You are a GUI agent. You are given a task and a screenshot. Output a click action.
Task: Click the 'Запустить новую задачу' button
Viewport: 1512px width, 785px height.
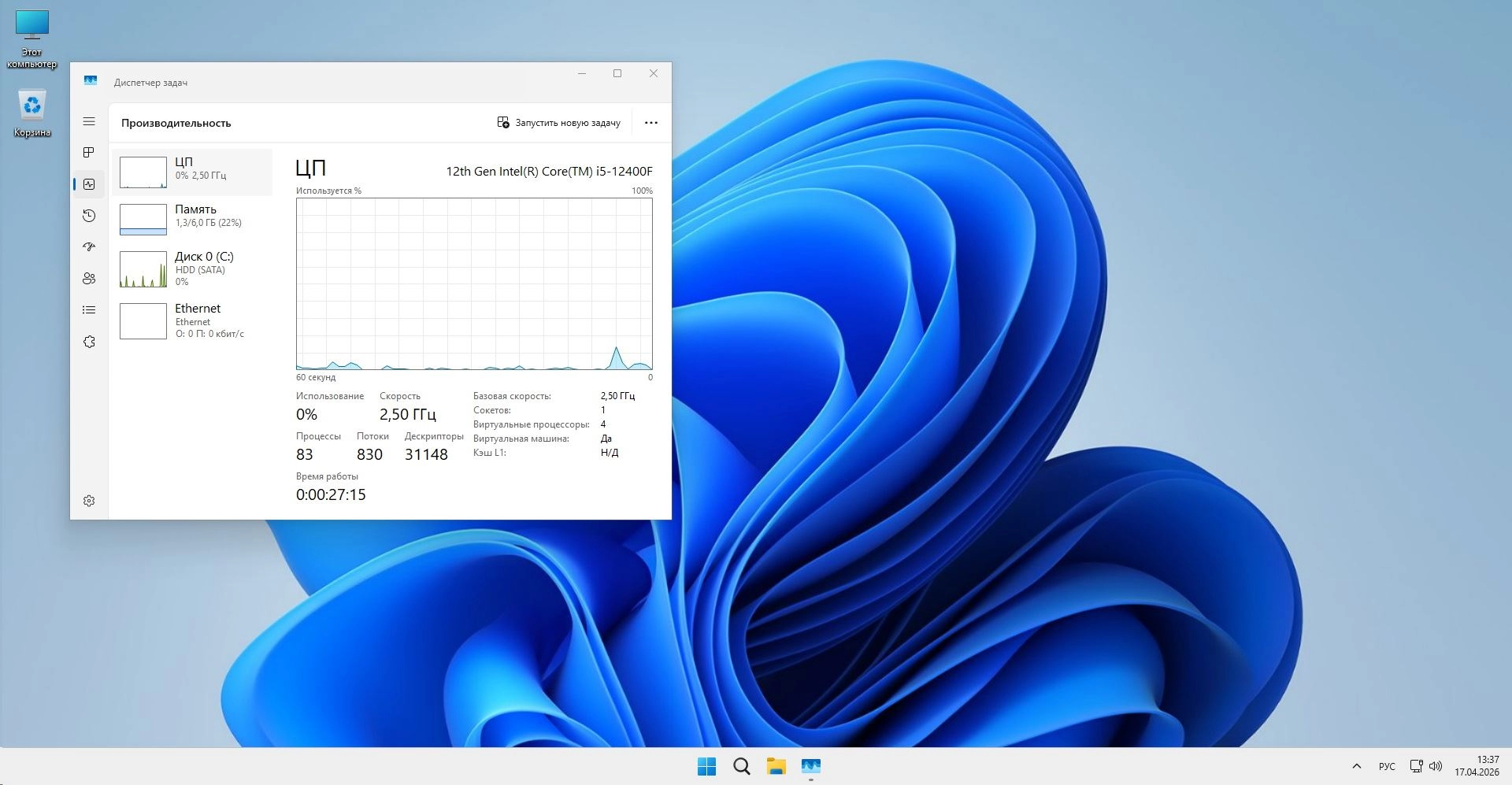click(559, 123)
